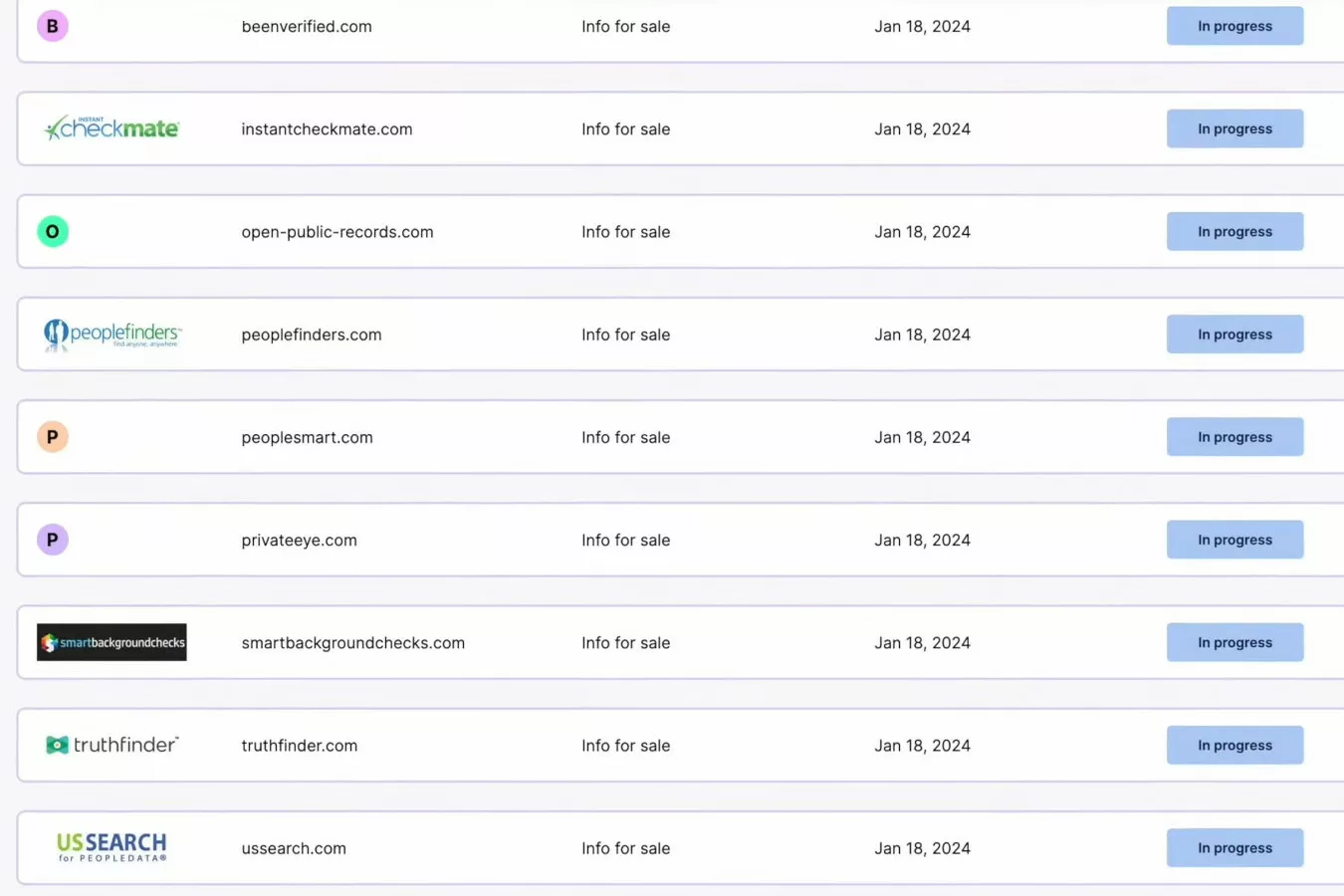Click the purple P icon for privateeye

click(x=53, y=540)
